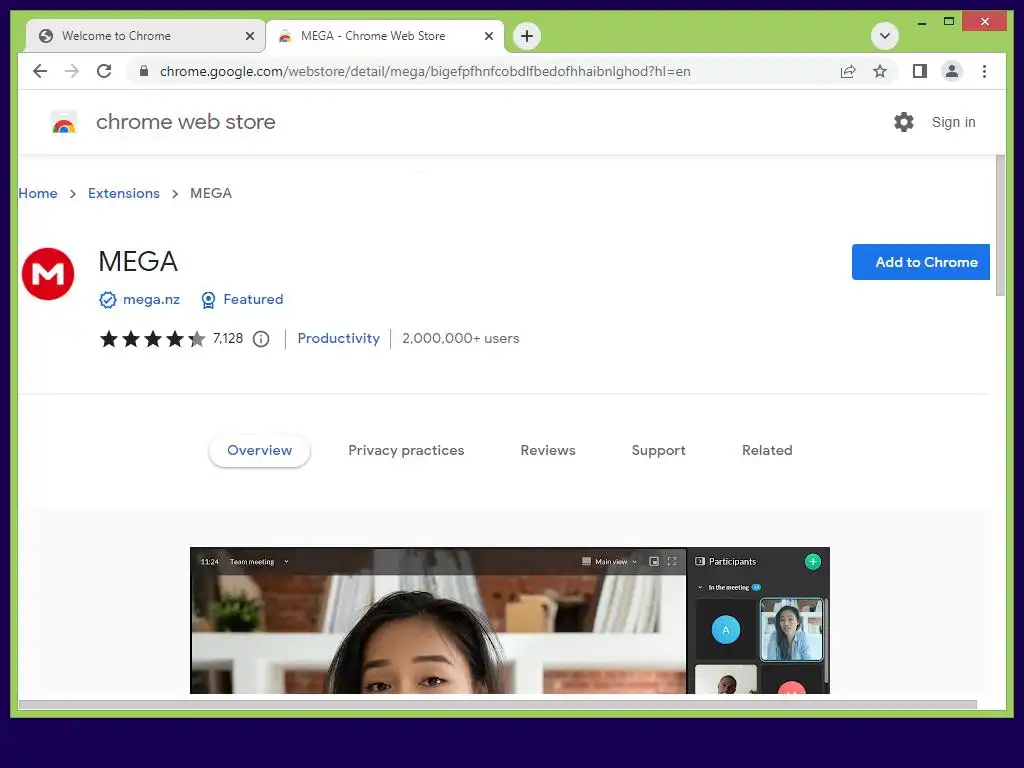Go to Home in the breadcrumb
This screenshot has height=768, width=1024.
(x=38, y=193)
